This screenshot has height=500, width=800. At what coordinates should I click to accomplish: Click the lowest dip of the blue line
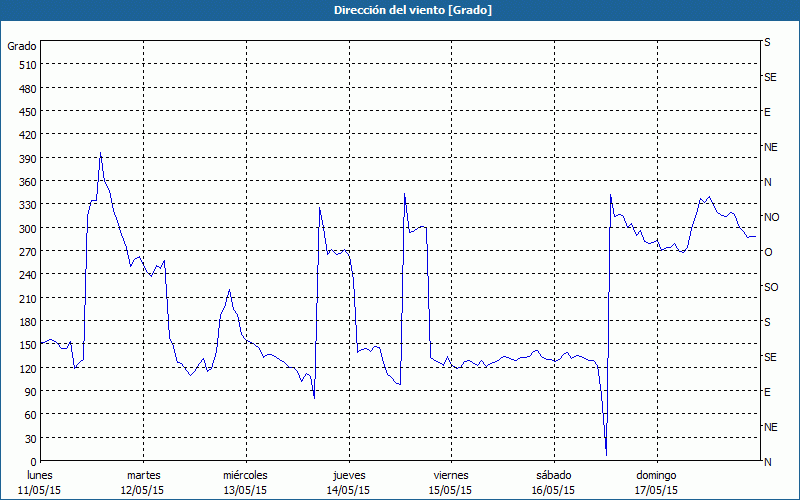(606, 455)
